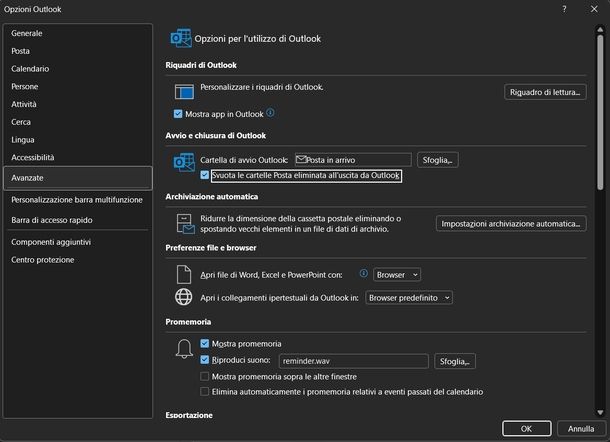The image size is (610, 442).
Task: Open the Browser predefinito dropdown
Action: pyautogui.click(x=409, y=298)
